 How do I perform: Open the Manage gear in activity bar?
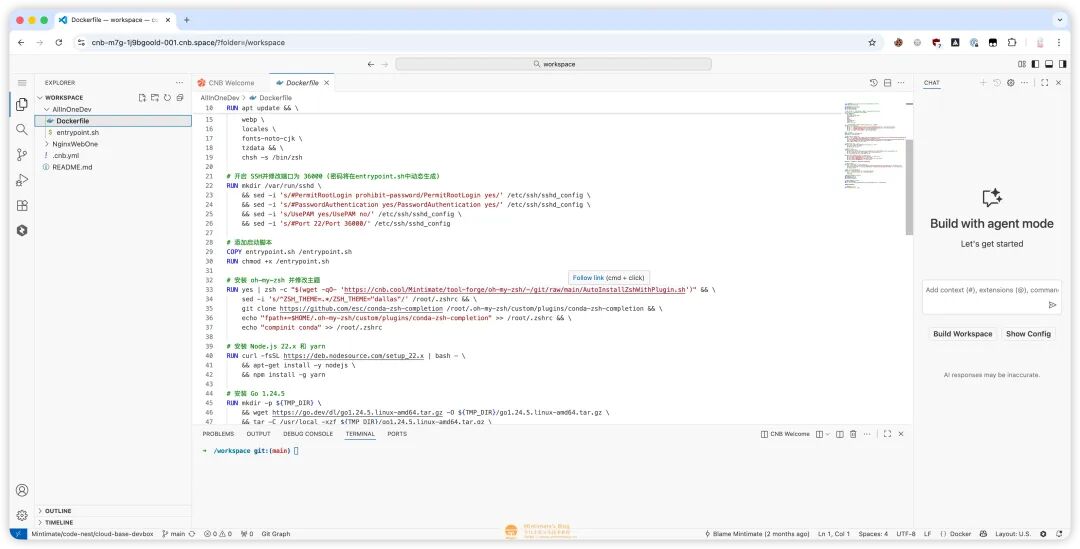(x=22, y=515)
